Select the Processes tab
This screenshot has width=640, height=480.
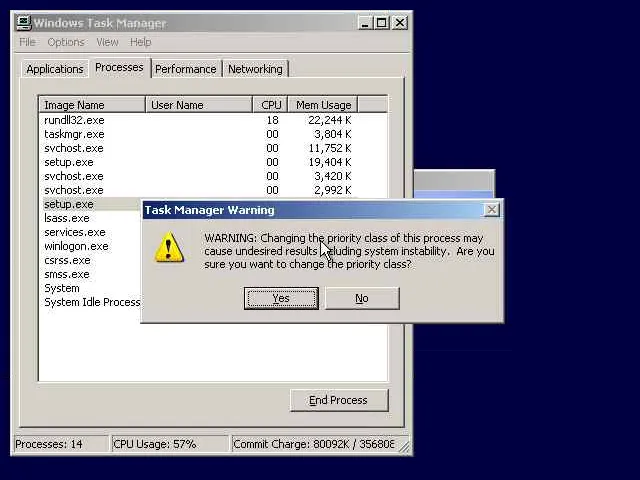tap(119, 67)
